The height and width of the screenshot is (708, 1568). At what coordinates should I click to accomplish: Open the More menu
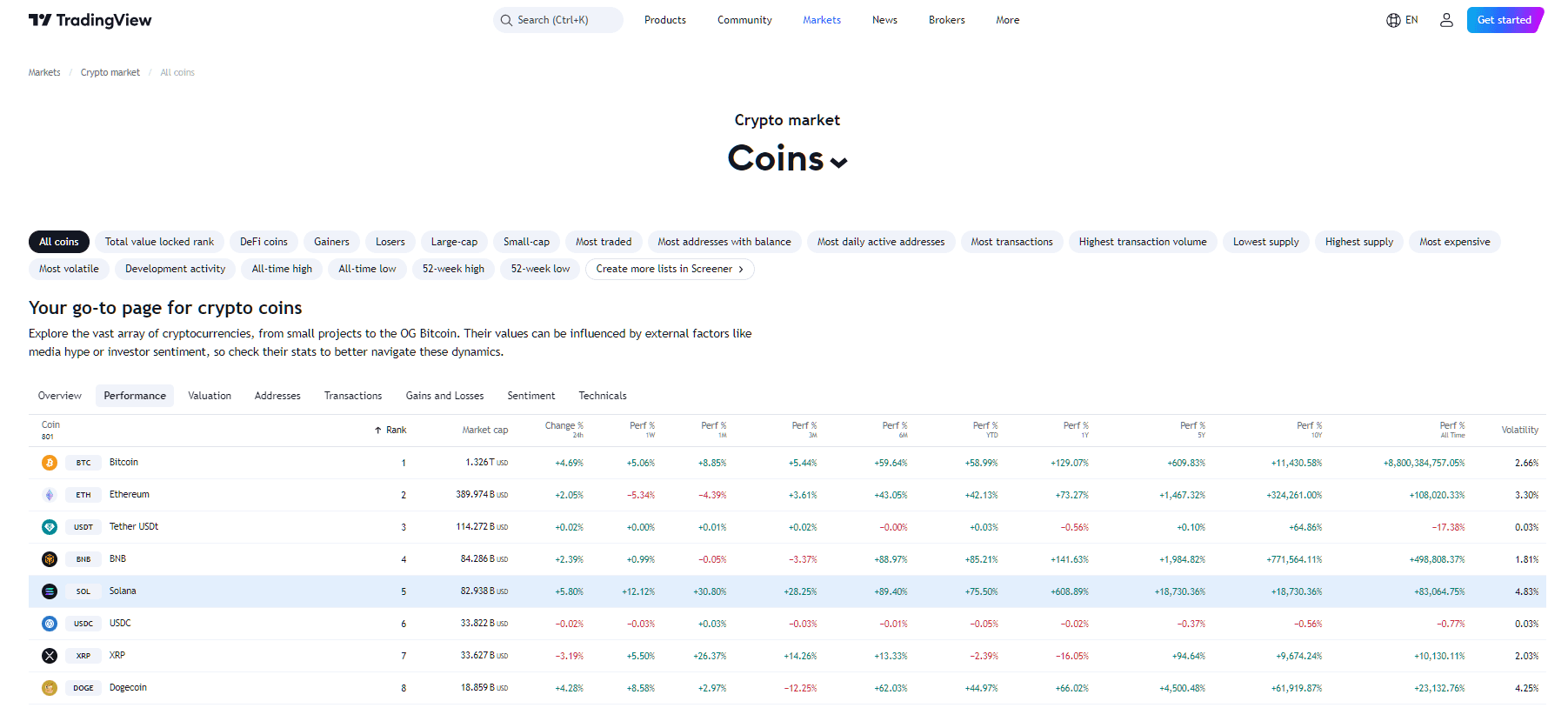(1008, 20)
